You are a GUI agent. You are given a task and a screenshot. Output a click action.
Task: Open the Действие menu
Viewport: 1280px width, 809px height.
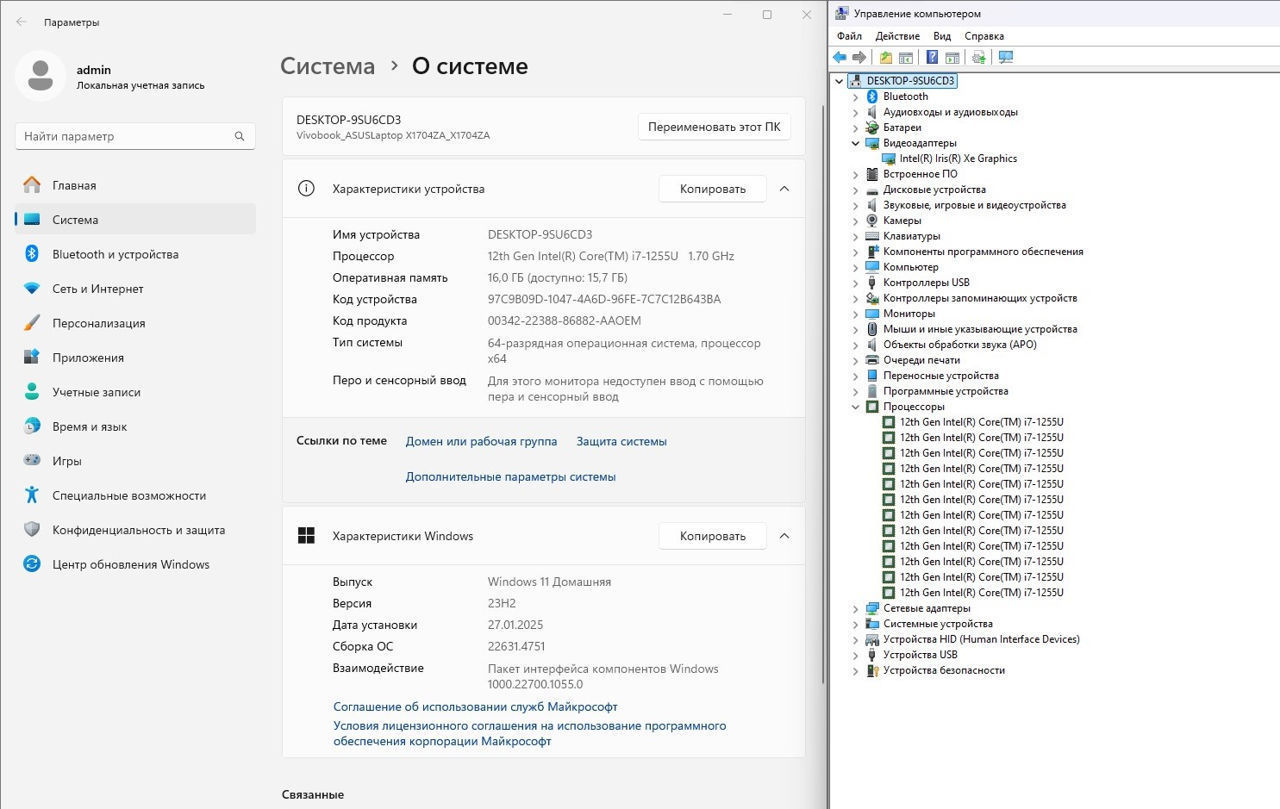click(897, 36)
